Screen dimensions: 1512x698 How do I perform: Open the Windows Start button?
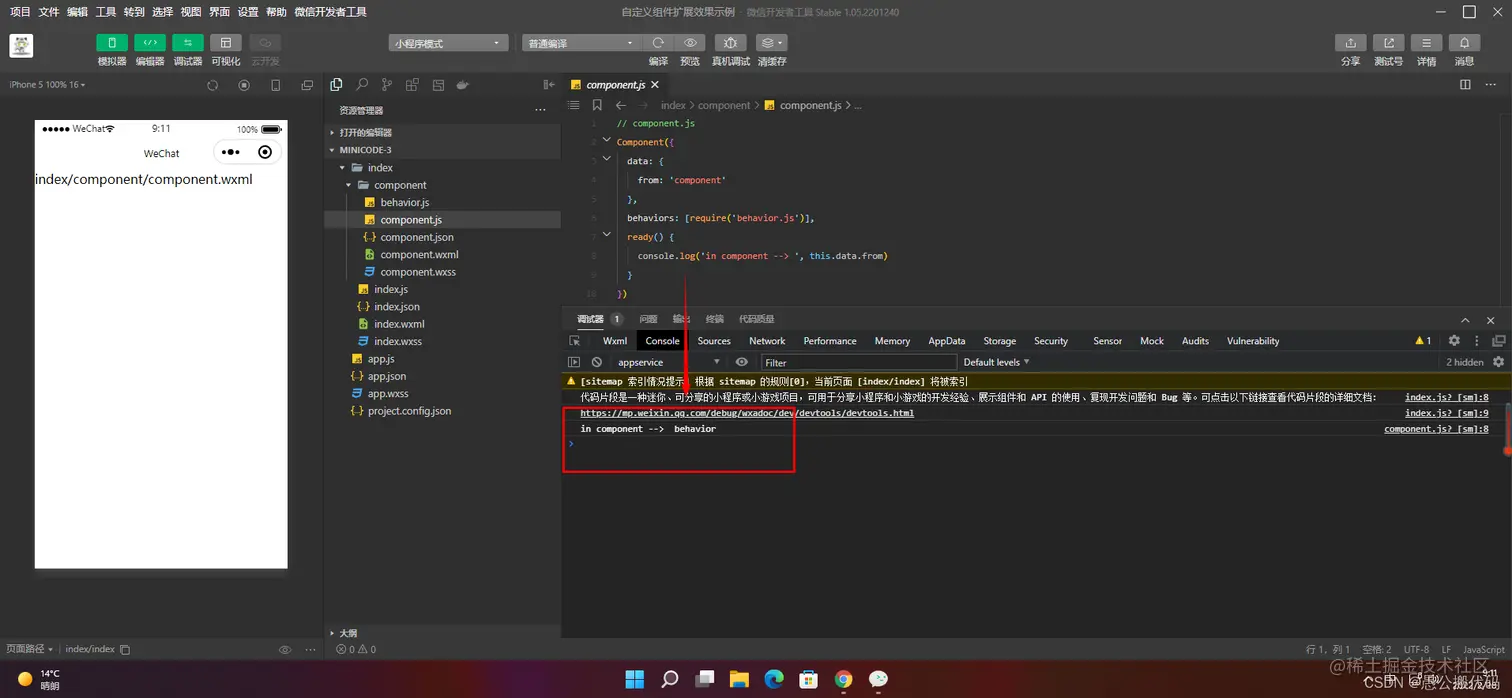point(635,680)
